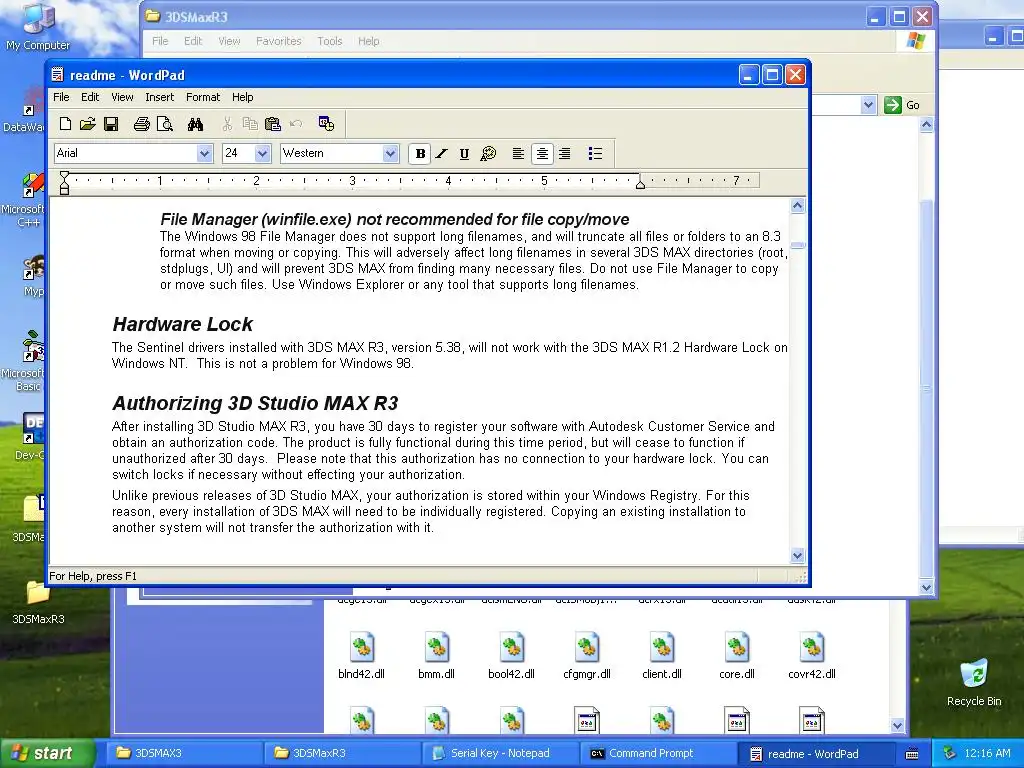
Task: Expand the Explorer address bar dropdown
Action: 868,105
